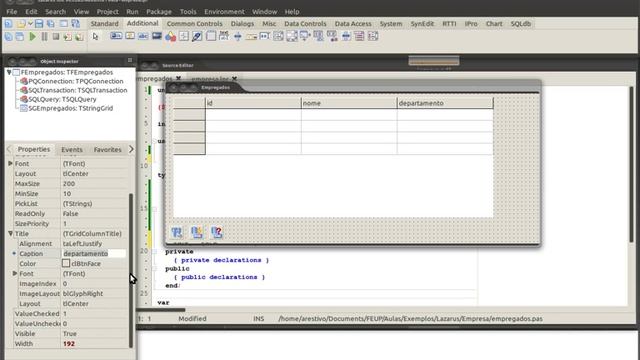The image size is (640, 360).
Task: Click the View Forms toolbar icon
Action: pyautogui.click(x=20, y=37)
